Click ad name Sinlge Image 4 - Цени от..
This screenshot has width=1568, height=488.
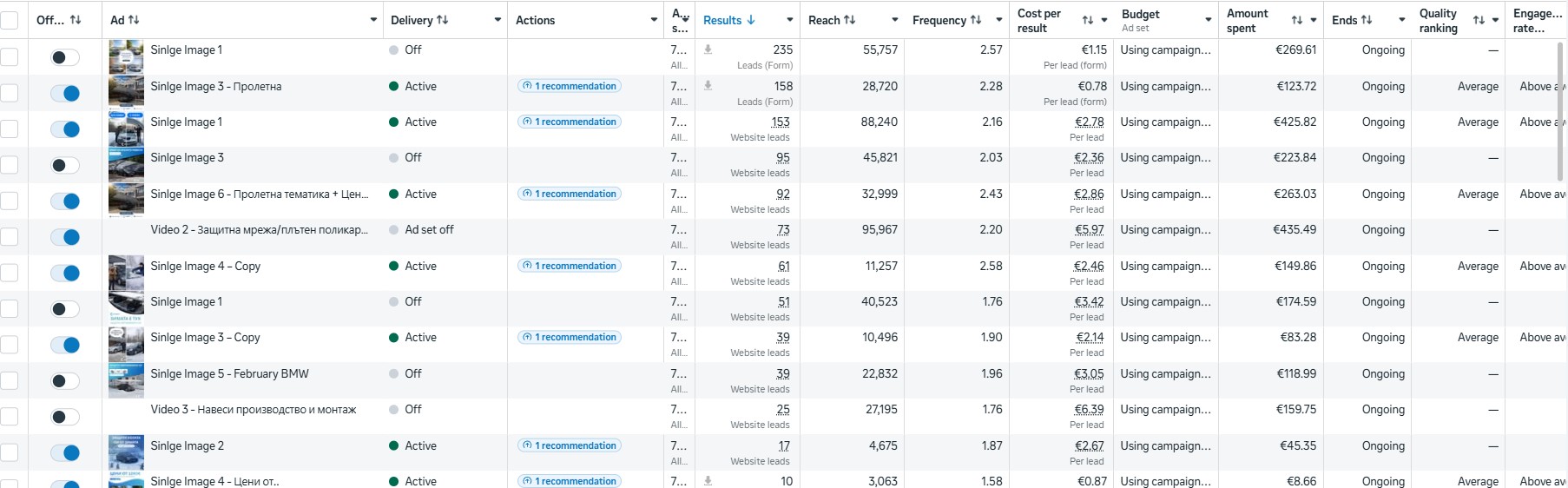click(x=214, y=481)
